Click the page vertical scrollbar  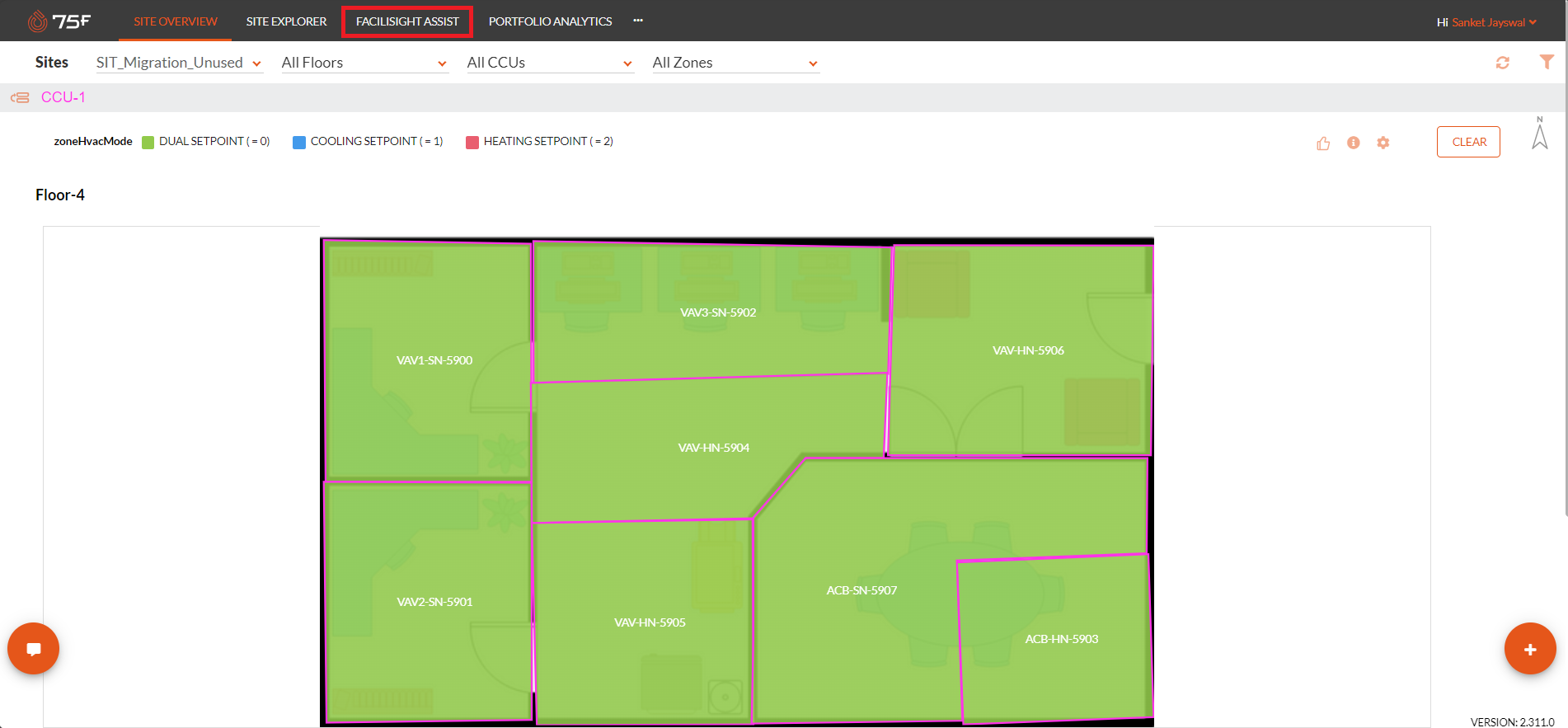(1566, 260)
